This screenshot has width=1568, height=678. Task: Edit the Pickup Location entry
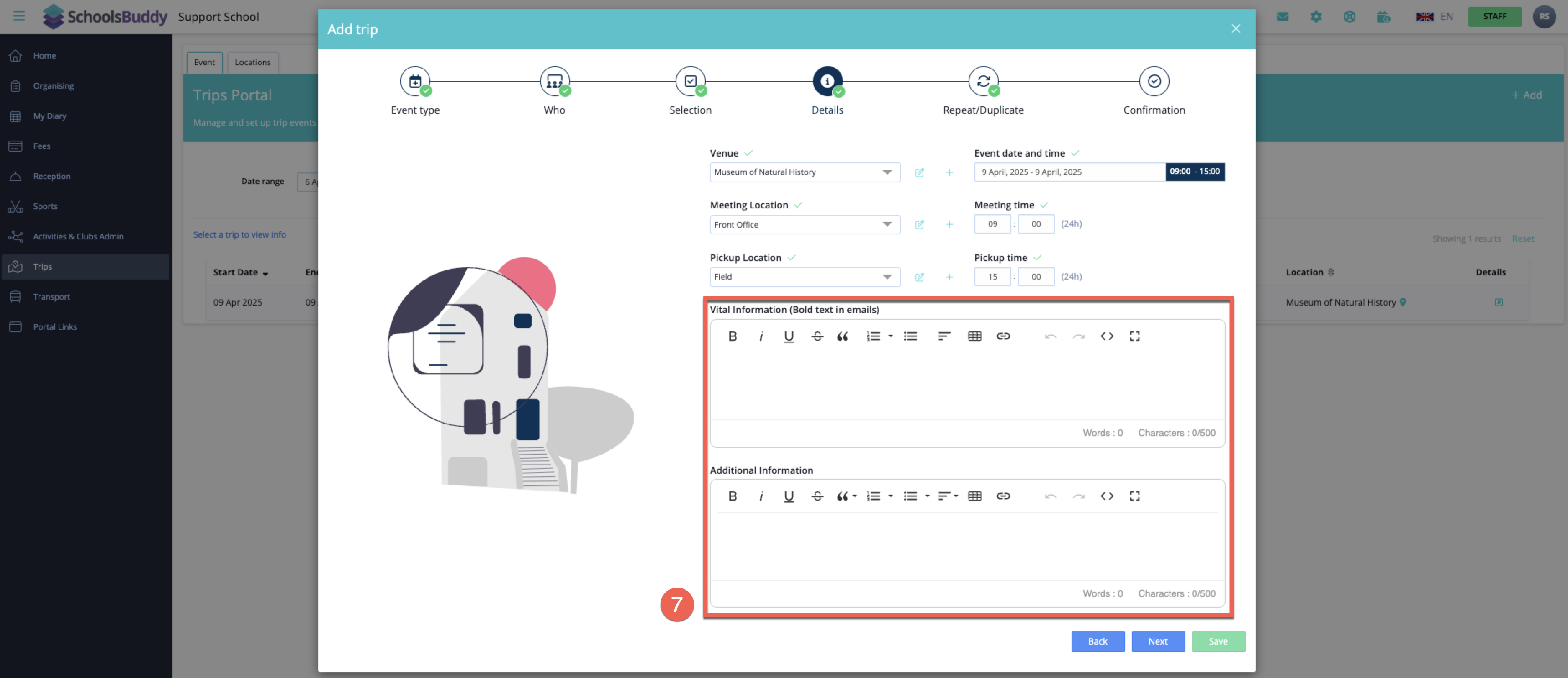(x=919, y=277)
